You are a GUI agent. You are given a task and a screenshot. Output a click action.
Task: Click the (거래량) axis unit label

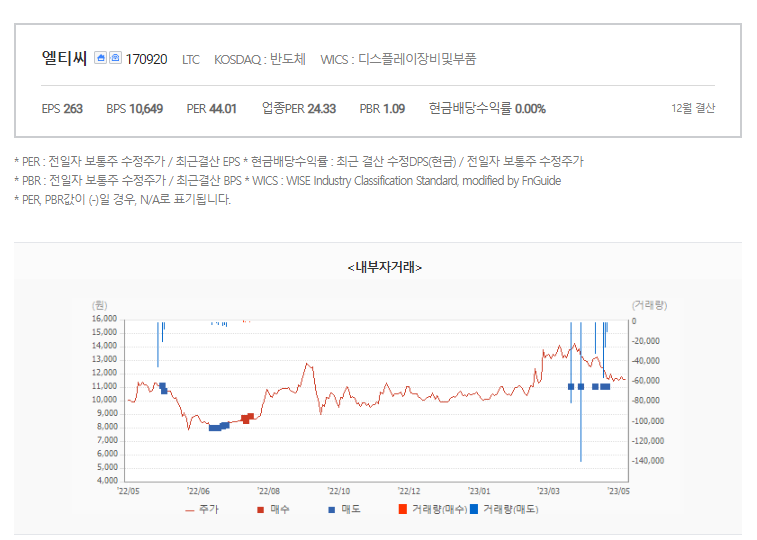[x=649, y=305]
